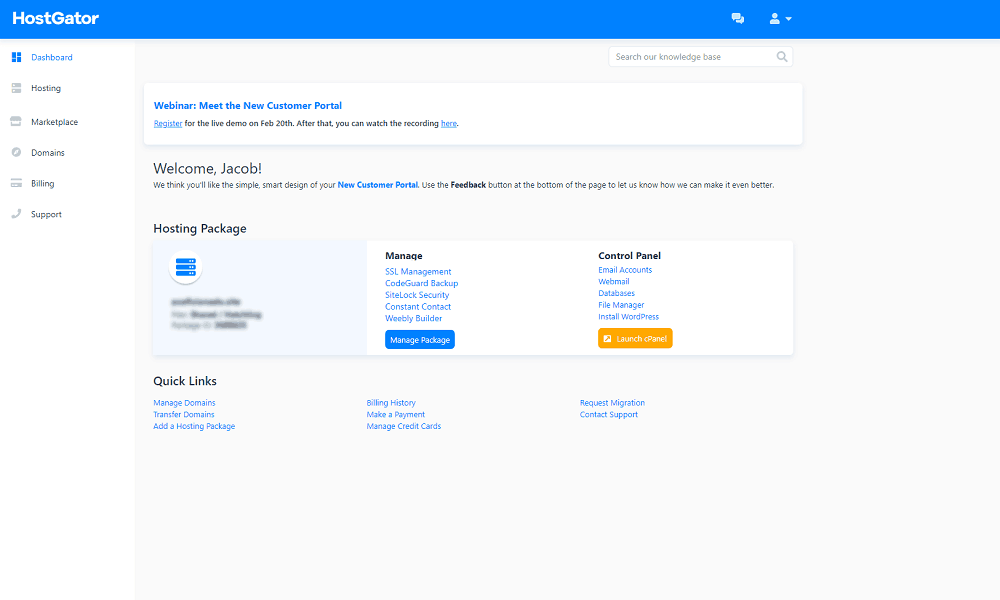Open Transfer Domains quick link

pos(184,414)
